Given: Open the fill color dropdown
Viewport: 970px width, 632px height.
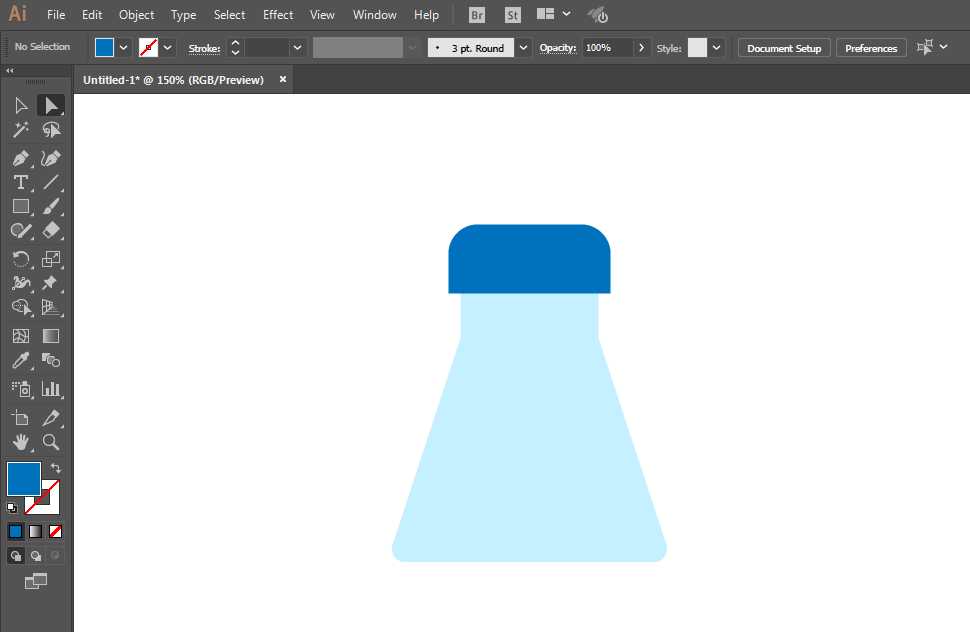Looking at the screenshot, I should (124, 48).
